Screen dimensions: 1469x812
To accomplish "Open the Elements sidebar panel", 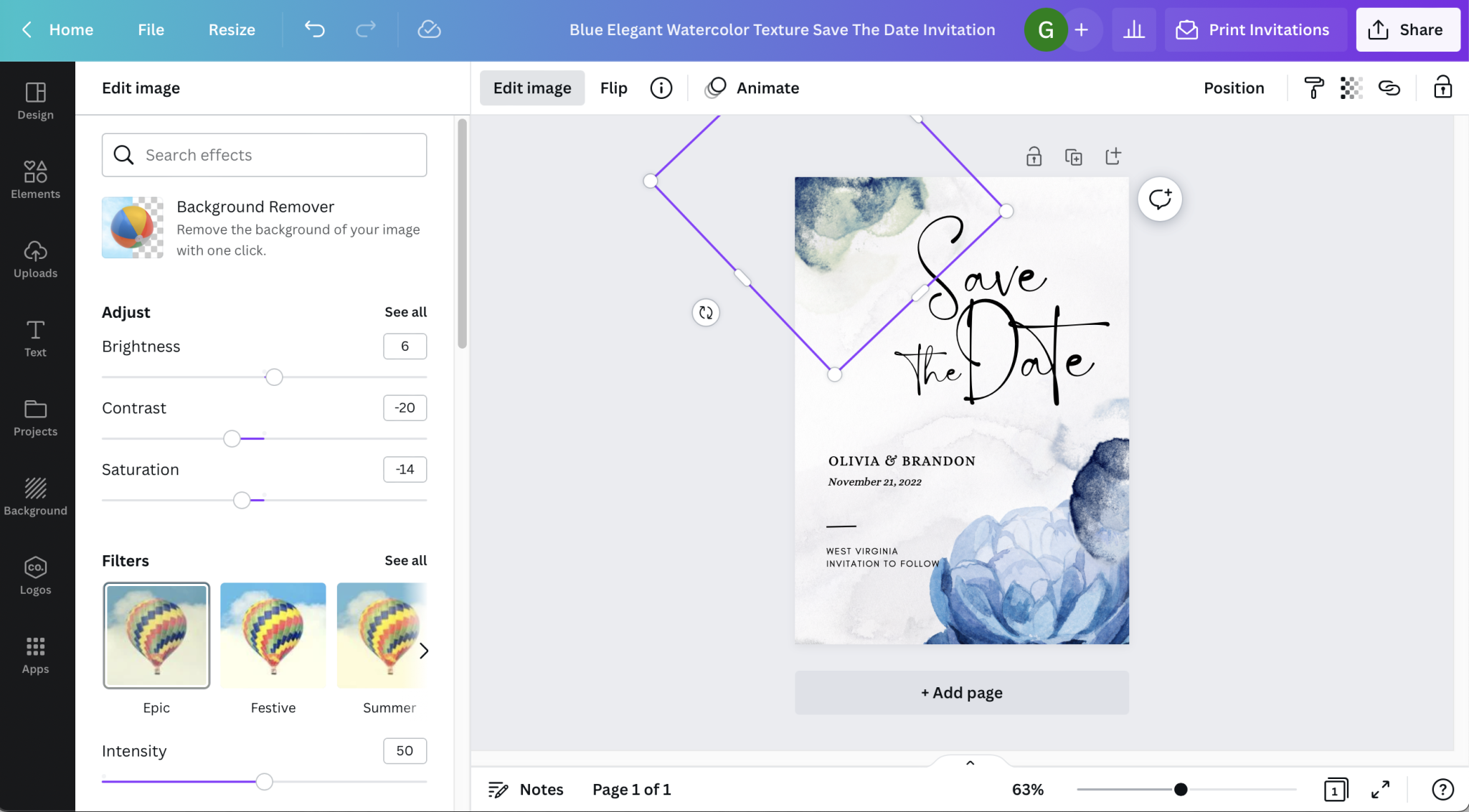I will click(x=35, y=179).
